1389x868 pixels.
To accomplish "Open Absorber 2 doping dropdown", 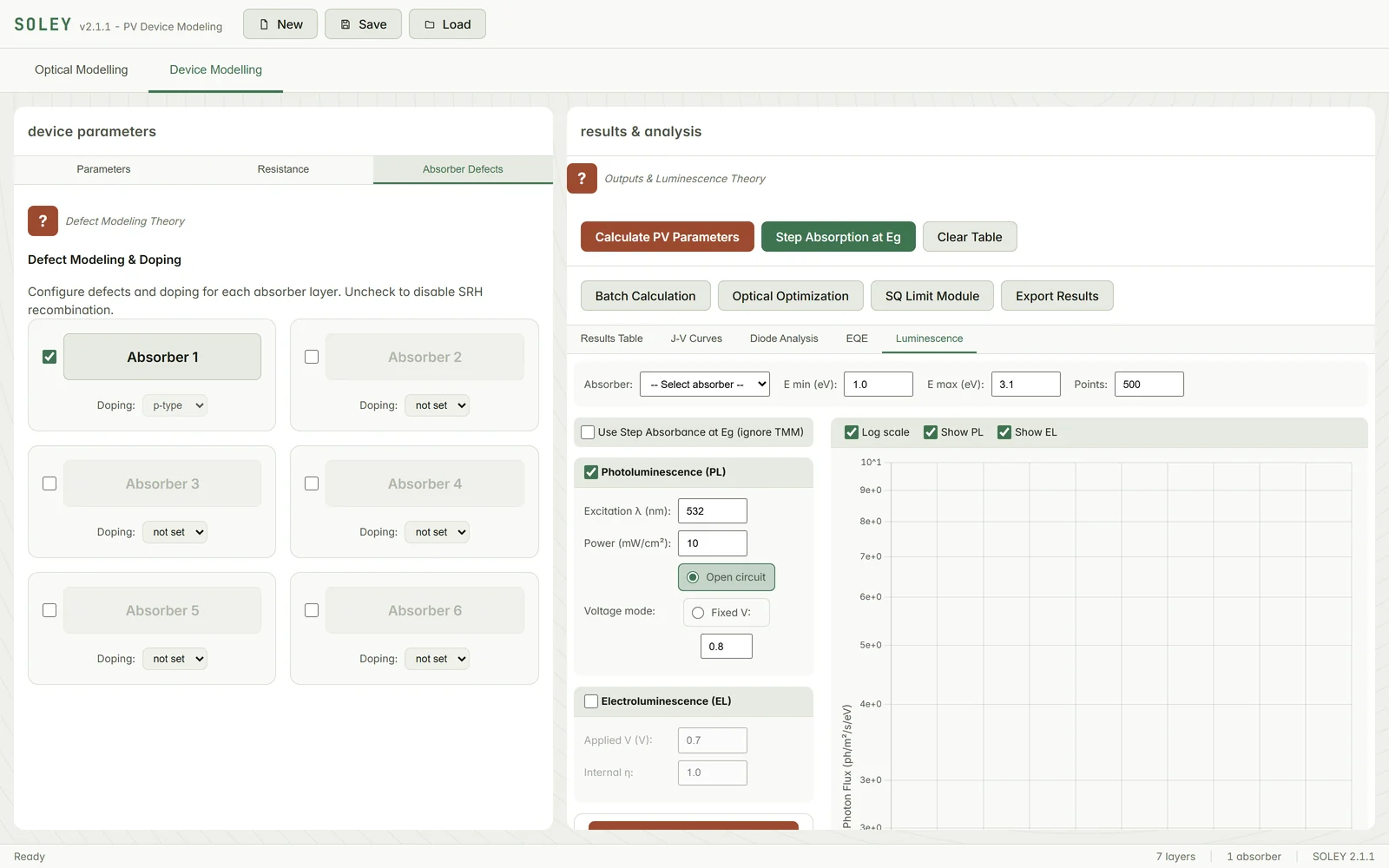I will 437,405.
